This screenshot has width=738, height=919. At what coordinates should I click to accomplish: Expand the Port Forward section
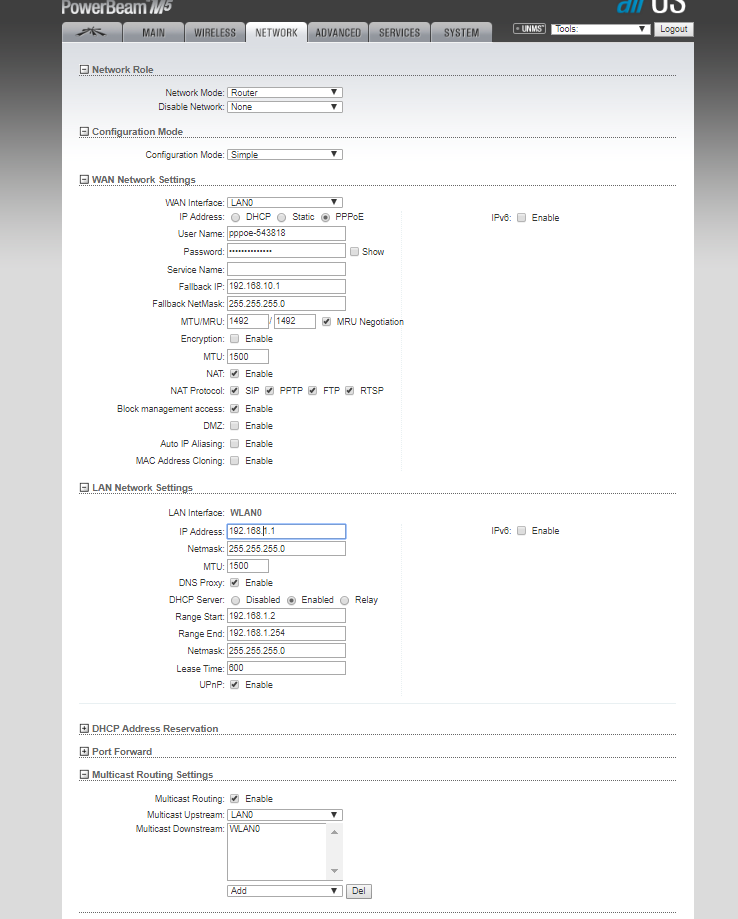84,751
